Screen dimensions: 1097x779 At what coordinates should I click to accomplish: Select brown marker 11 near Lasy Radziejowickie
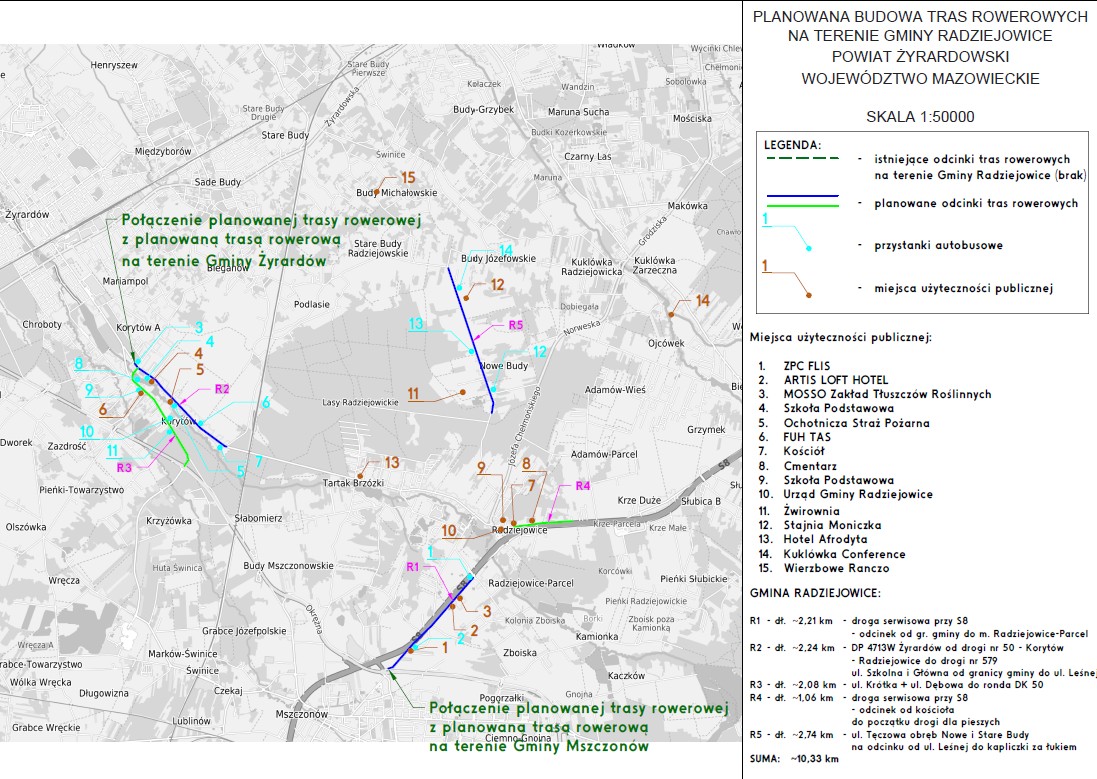pyautogui.click(x=414, y=394)
